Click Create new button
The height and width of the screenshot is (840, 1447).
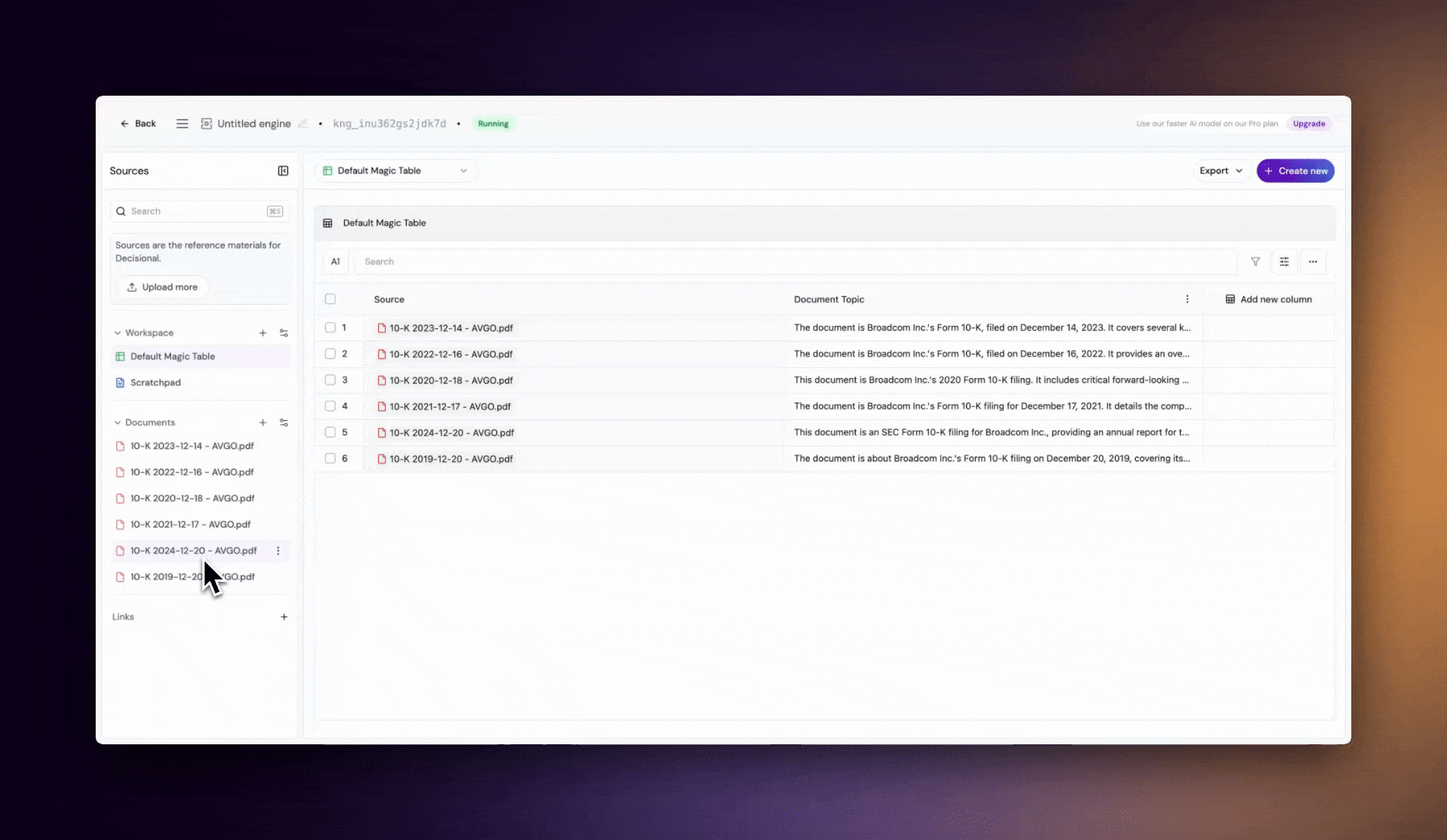(1295, 171)
